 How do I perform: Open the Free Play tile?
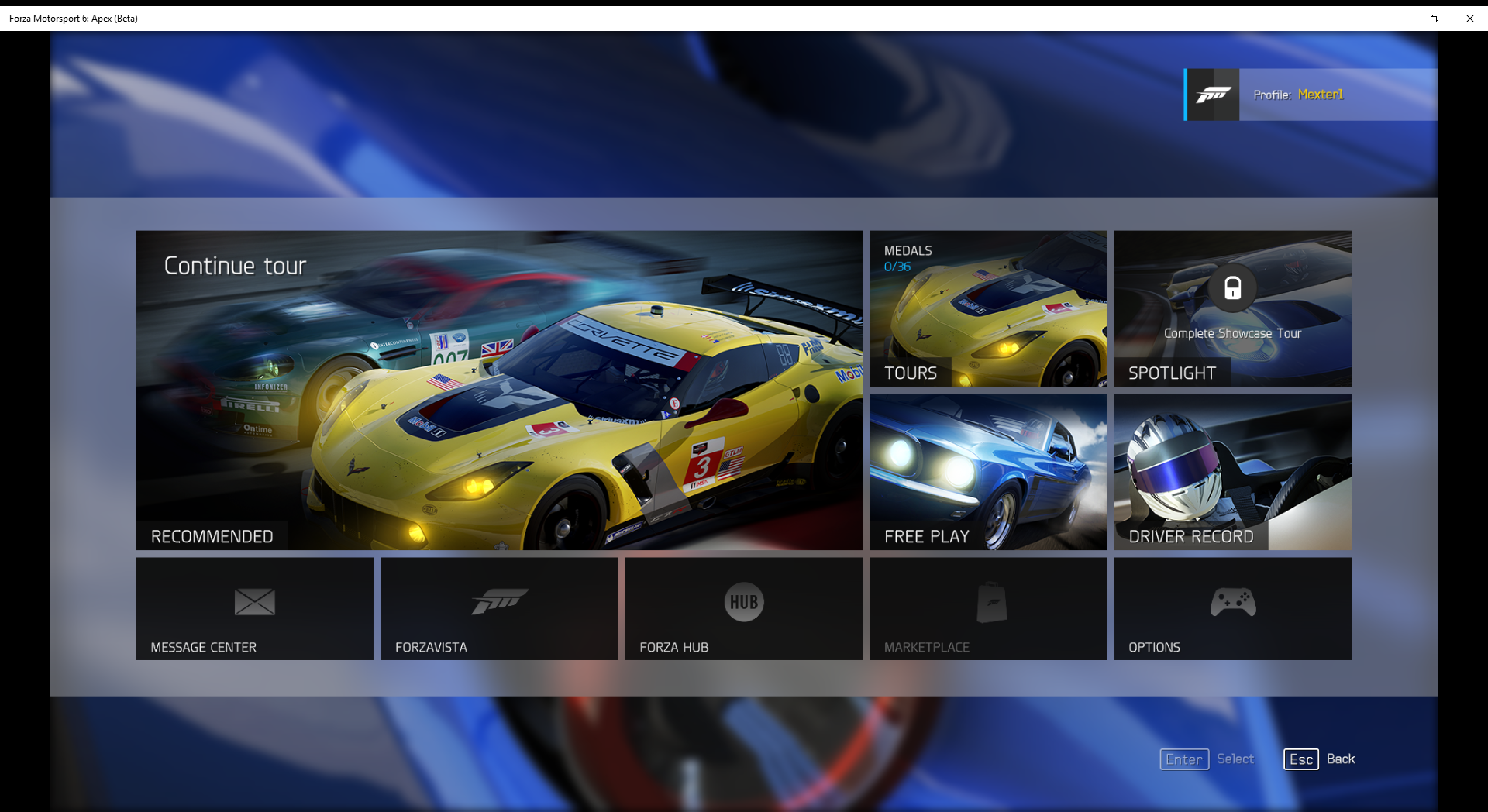pyautogui.click(x=988, y=472)
